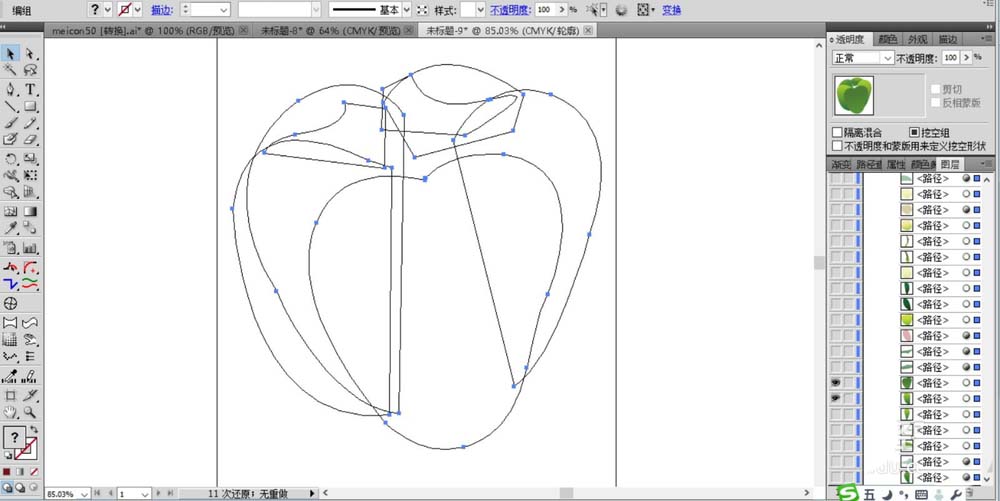Select the Rectangle tool

[x=30, y=106]
